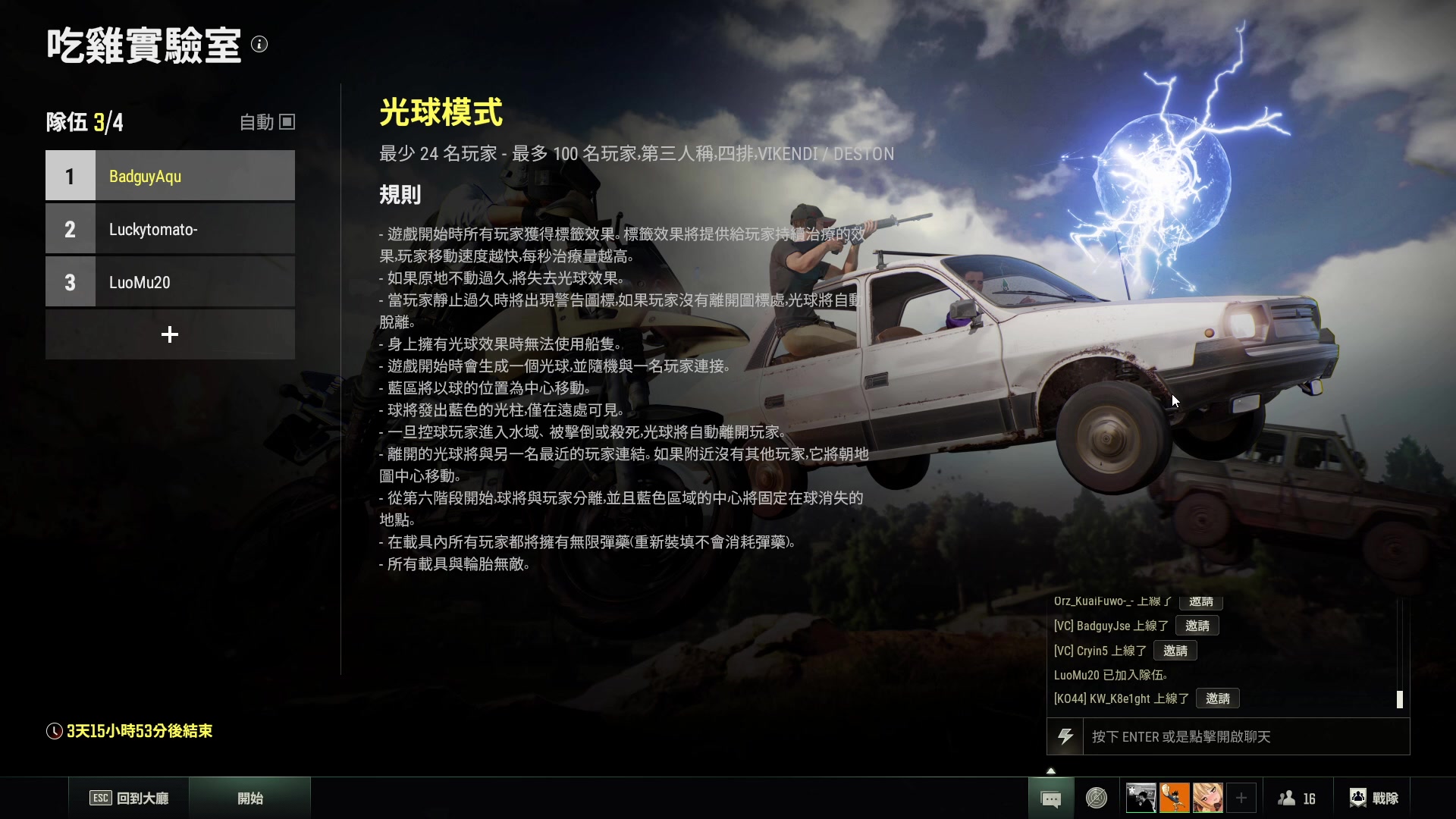
Task: Click the 3天15小時53分後結束 timer text
Action: click(140, 731)
